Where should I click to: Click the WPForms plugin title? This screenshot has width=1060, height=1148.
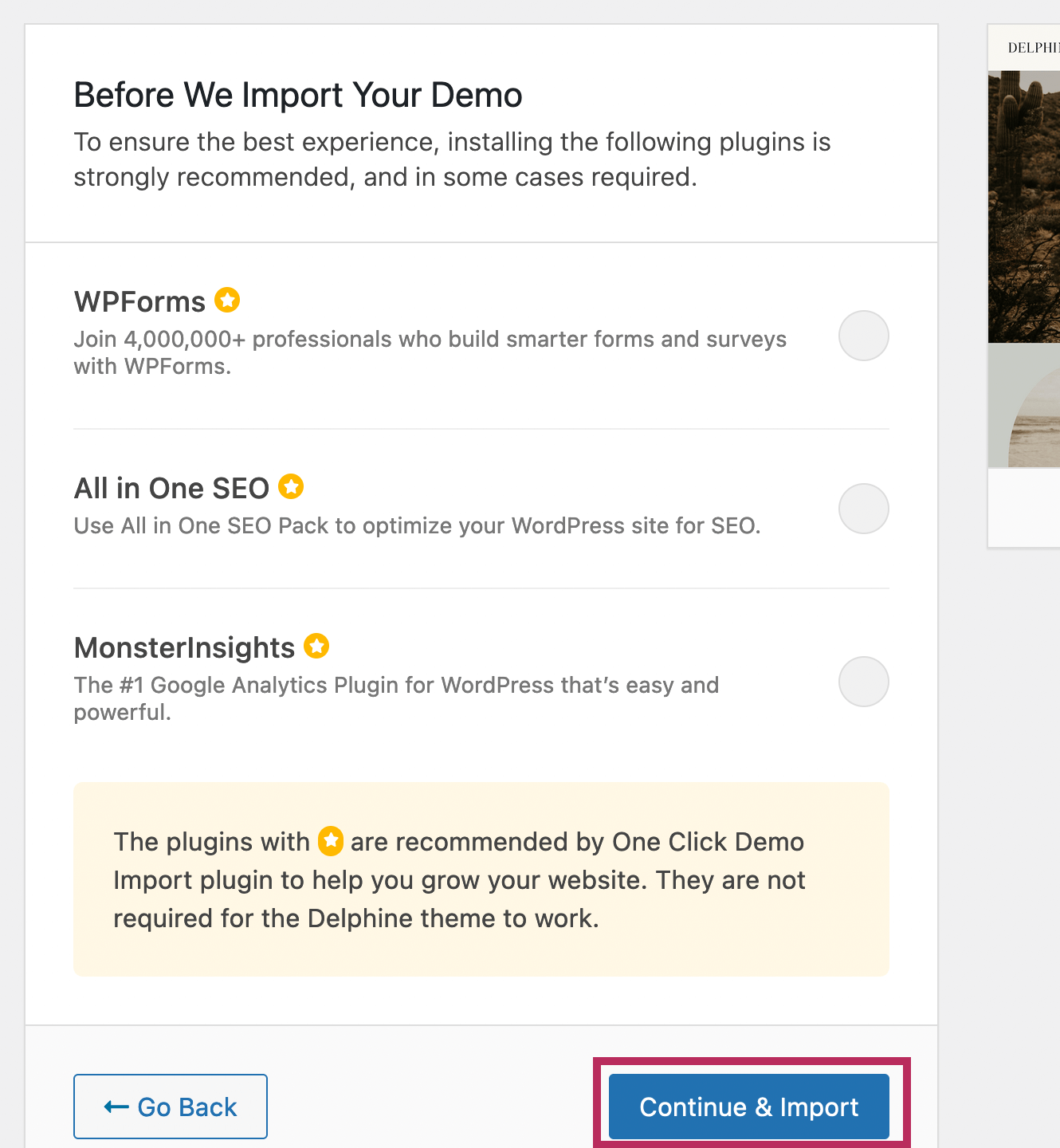point(139,302)
